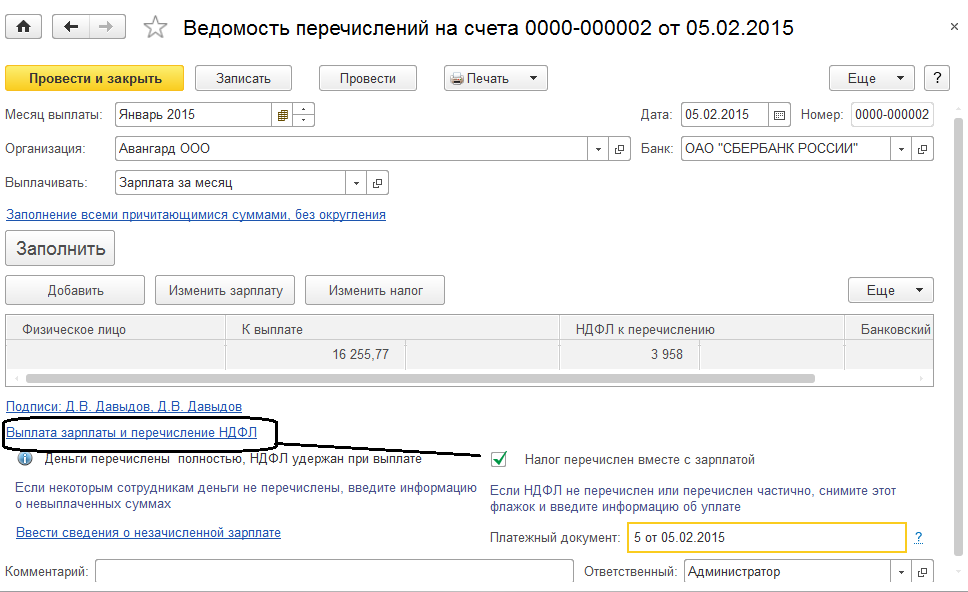Open the Печать dropdown menu
Image resolution: width=968 pixels, height=592 pixels.
pos(495,78)
